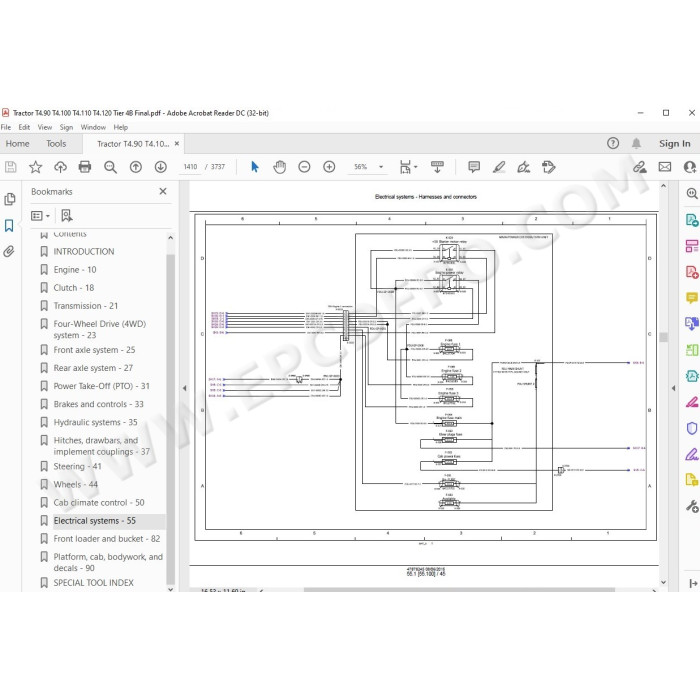The height and width of the screenshot is (700, 700).
Task: Click the stamp tool icon
Action: pyautogui.click(x=549, y=167)
